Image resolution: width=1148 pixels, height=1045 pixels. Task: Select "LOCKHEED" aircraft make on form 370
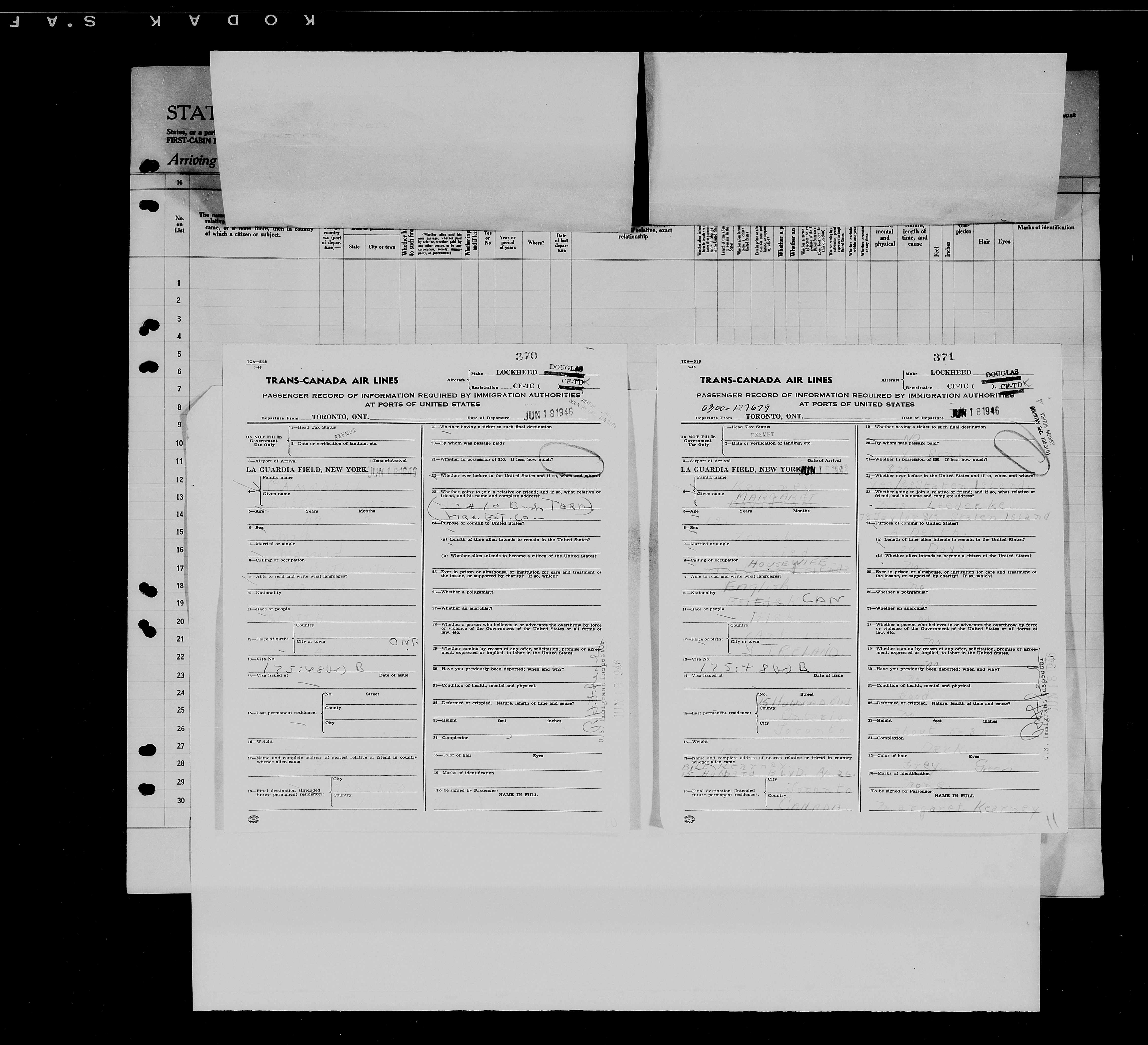coord(516,372)
